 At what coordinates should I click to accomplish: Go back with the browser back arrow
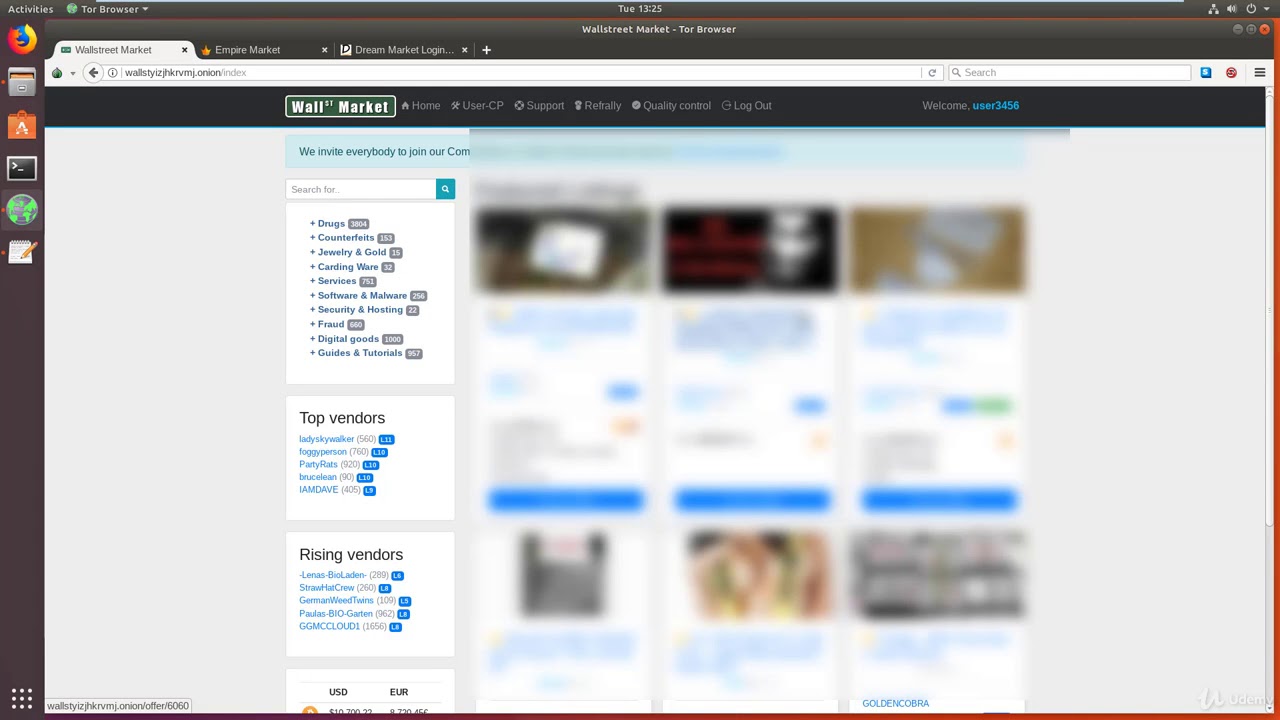pyautogui.click(x=93, y=72)
